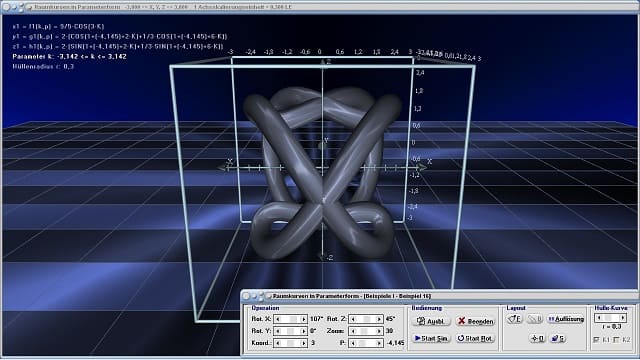Toggle the K1 checkbox
This screenshot has width=640, height=360.
tap(596, 340)
